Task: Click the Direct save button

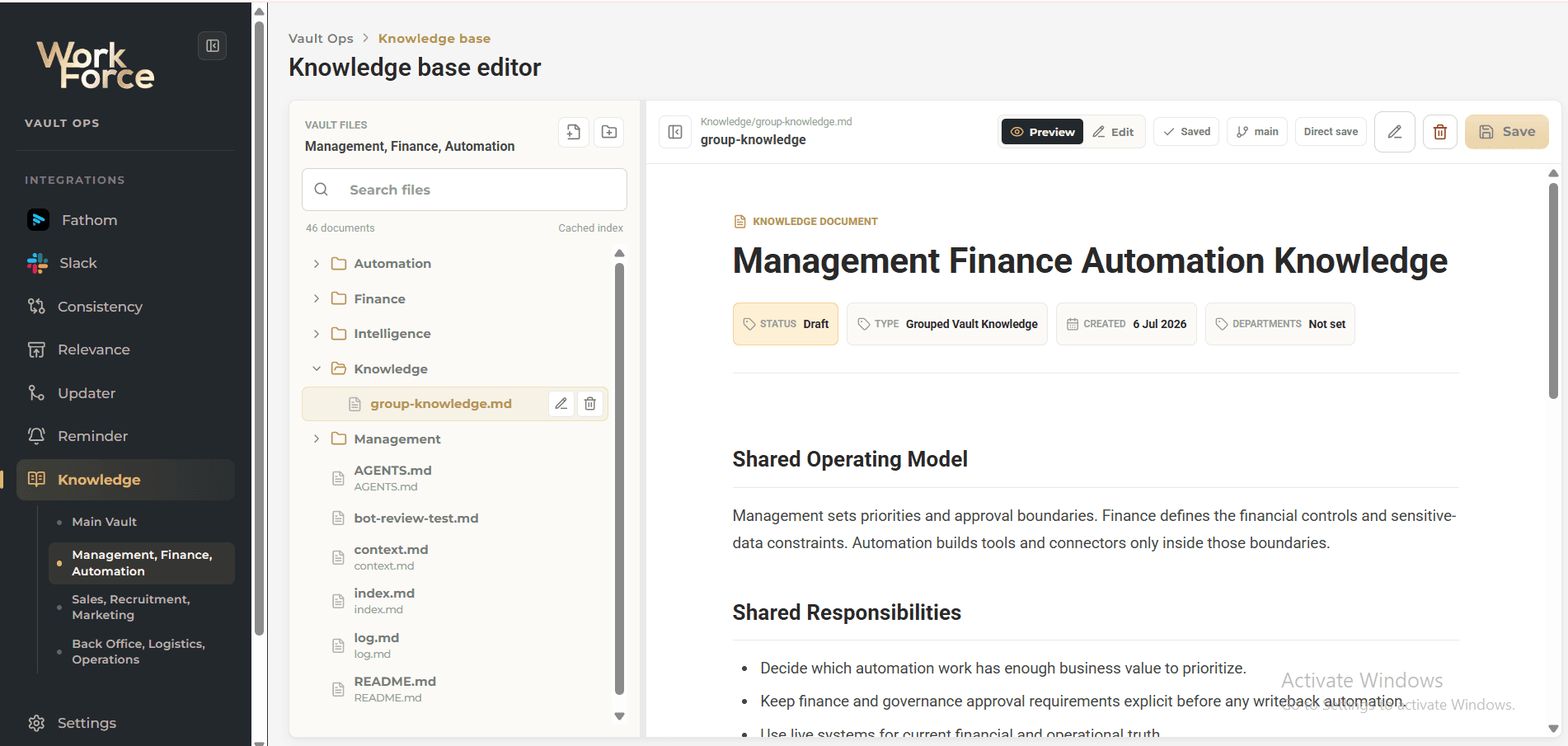Action: tap(1331, 132)
